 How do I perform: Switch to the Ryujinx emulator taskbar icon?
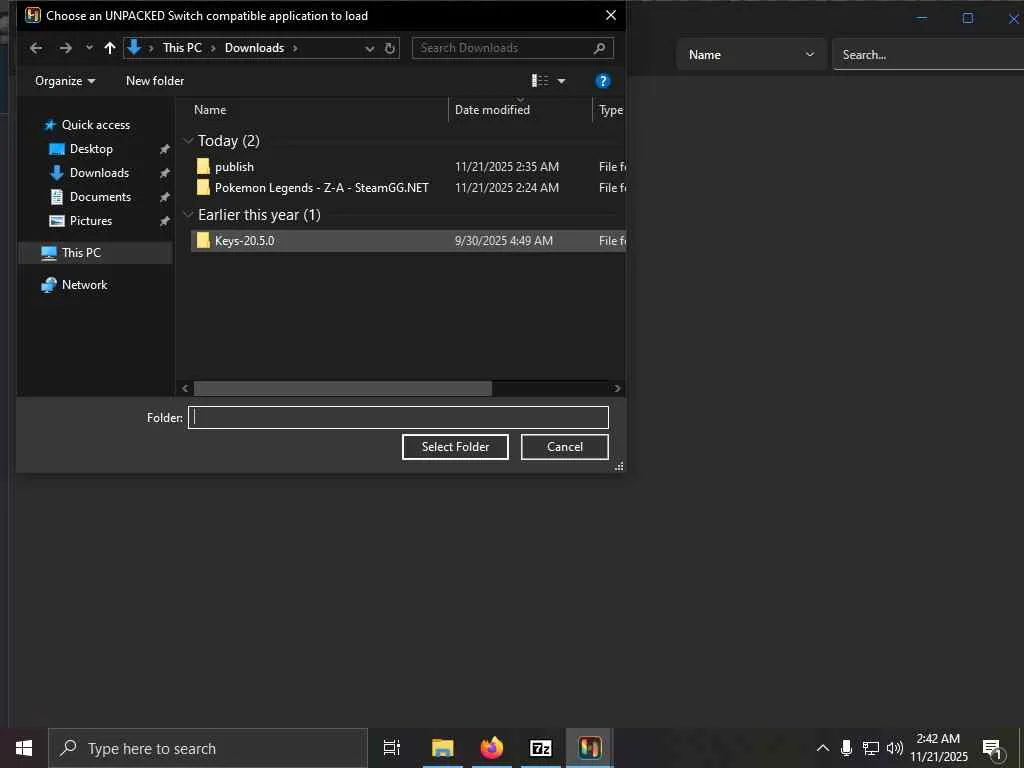[590, 748]
